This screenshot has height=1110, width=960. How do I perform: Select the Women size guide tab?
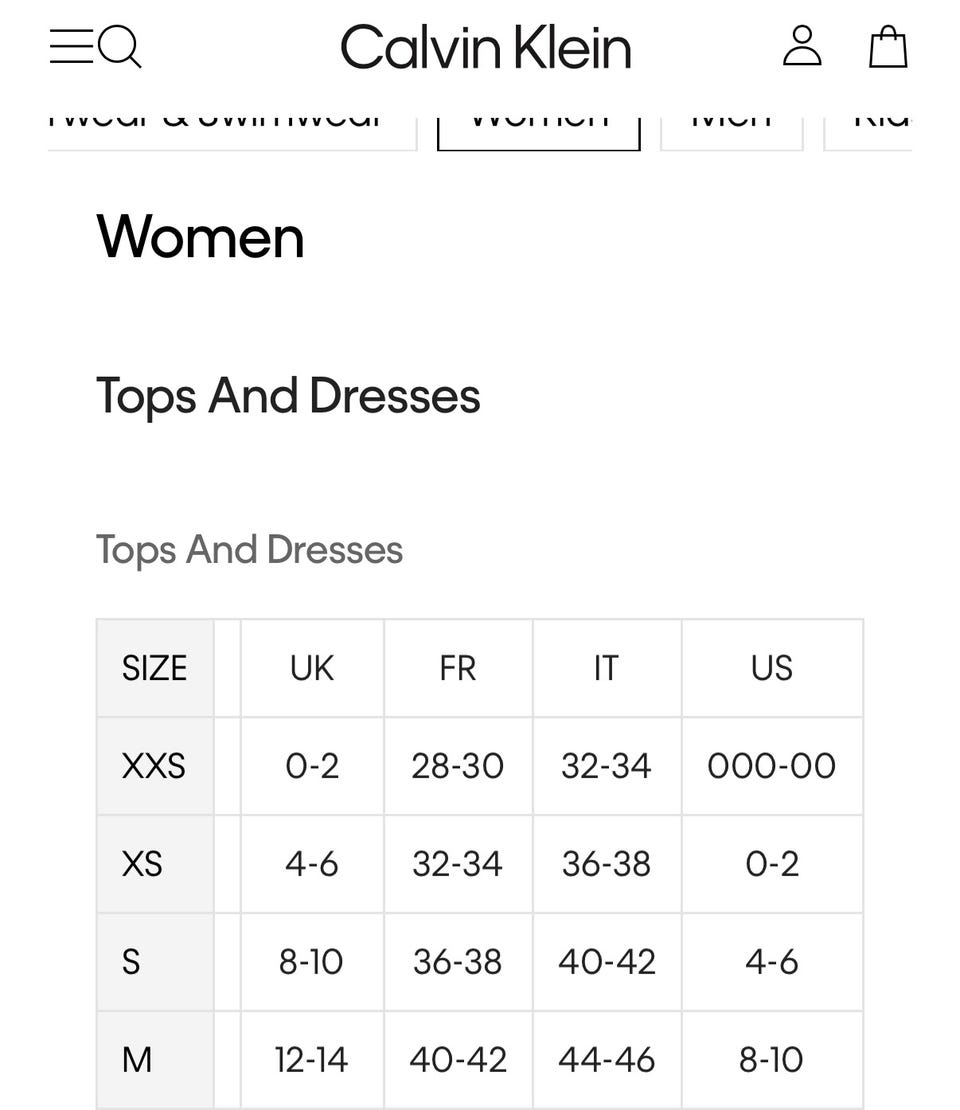coord(538,127)
